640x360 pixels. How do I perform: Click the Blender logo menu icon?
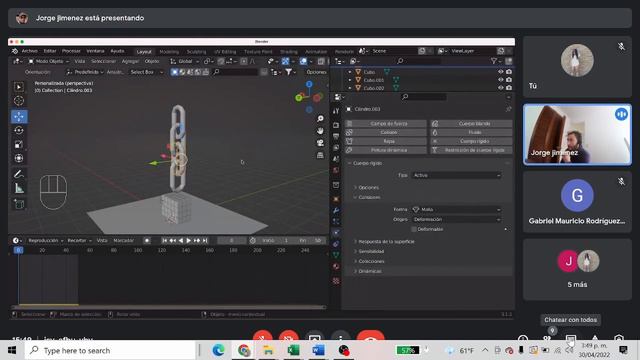point(15,51)
